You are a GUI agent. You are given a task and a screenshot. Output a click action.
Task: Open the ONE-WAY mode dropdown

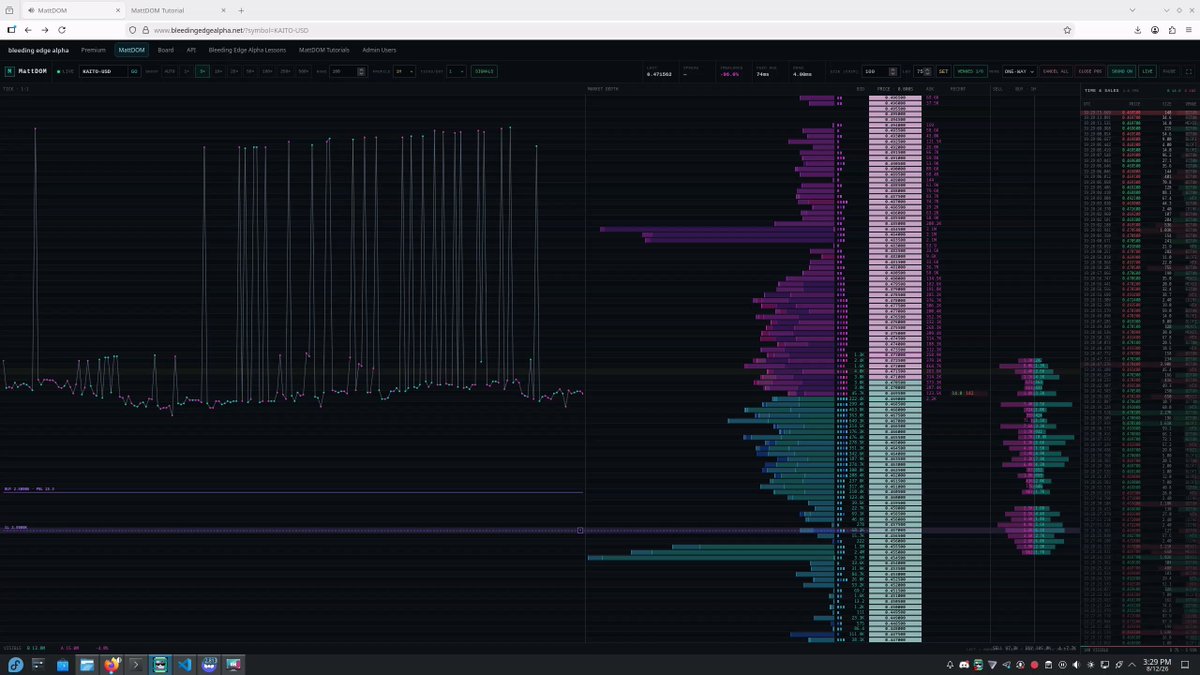1018,71
